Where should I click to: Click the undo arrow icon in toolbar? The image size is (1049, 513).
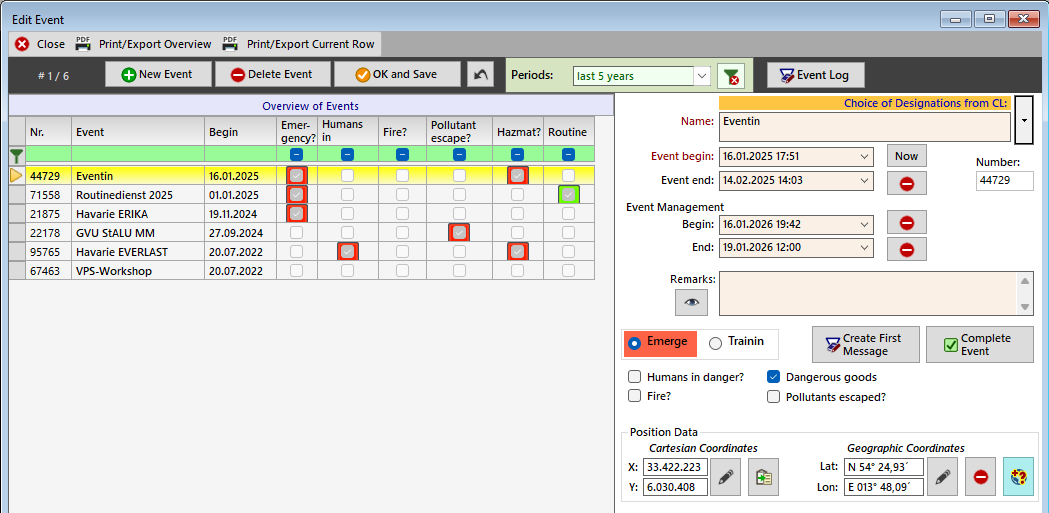[x=480, y=75]
